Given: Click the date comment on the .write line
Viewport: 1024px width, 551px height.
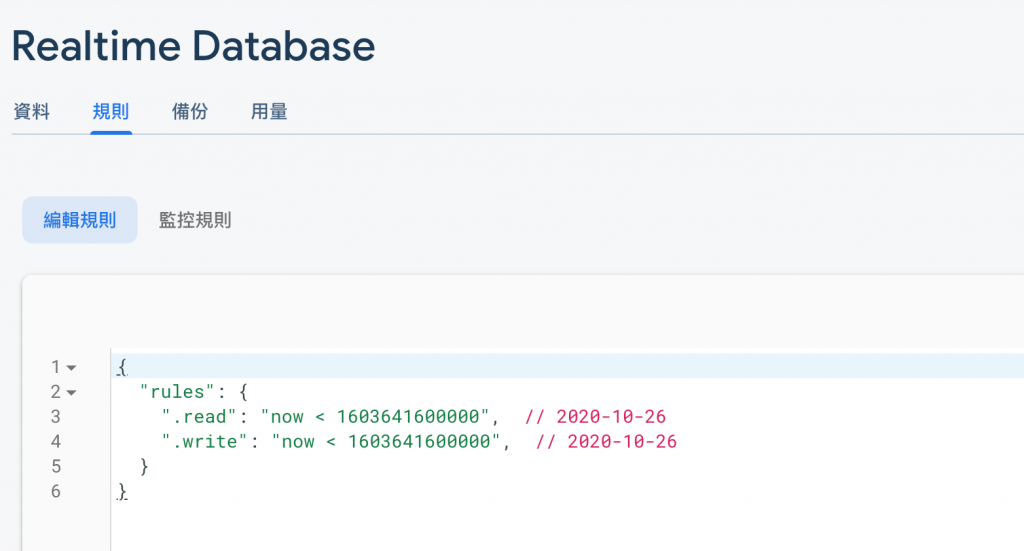Looking at the screenshot, I should [606, 441].
